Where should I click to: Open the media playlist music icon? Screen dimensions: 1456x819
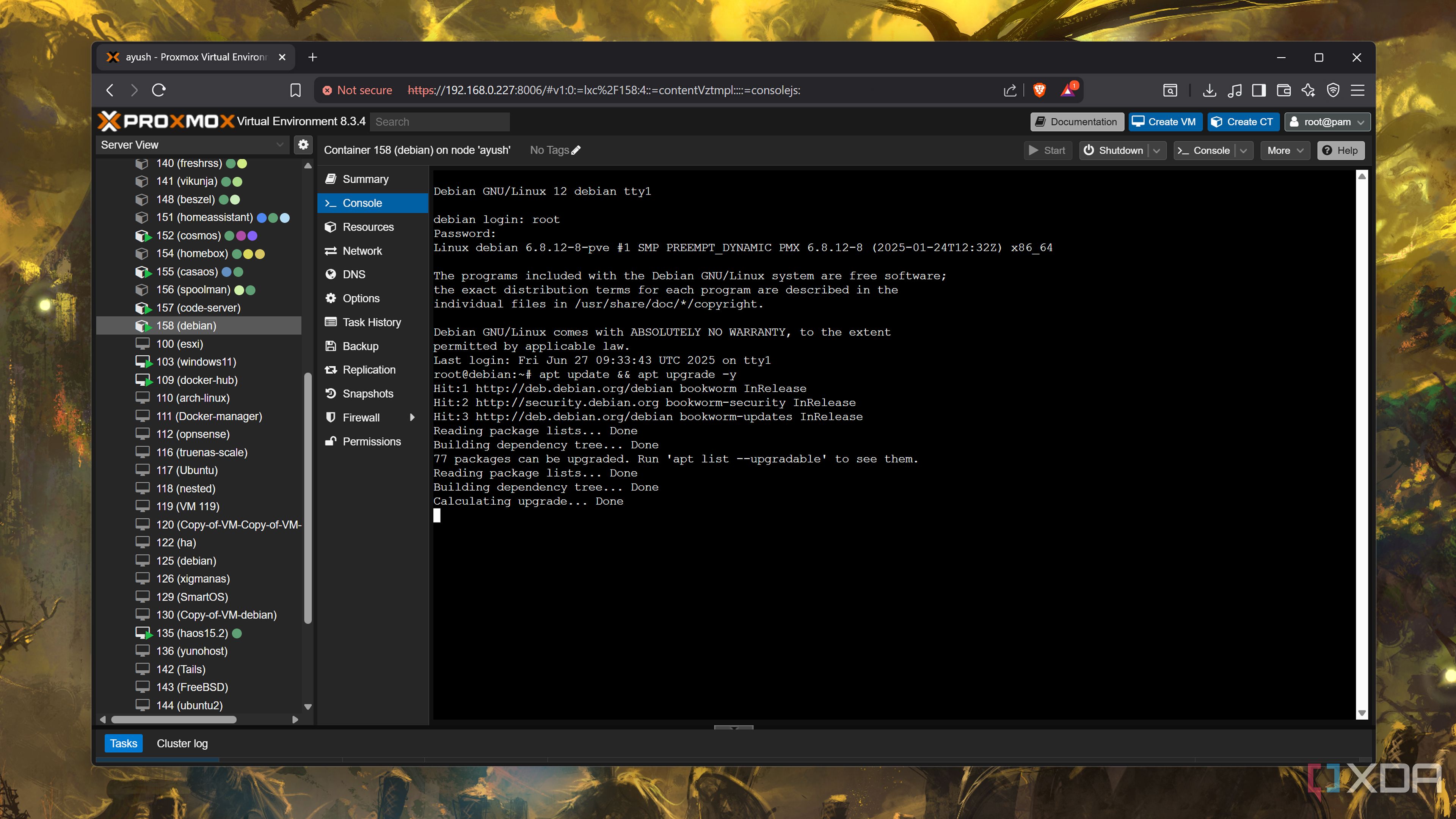(x=1235, y=91)
